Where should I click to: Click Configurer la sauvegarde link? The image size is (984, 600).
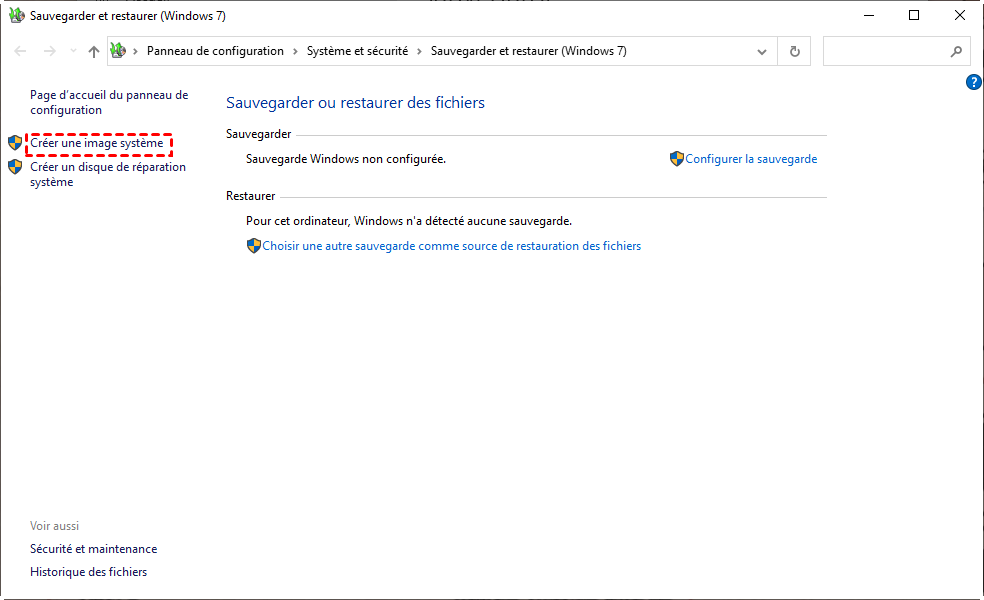(x=751, y=159)
